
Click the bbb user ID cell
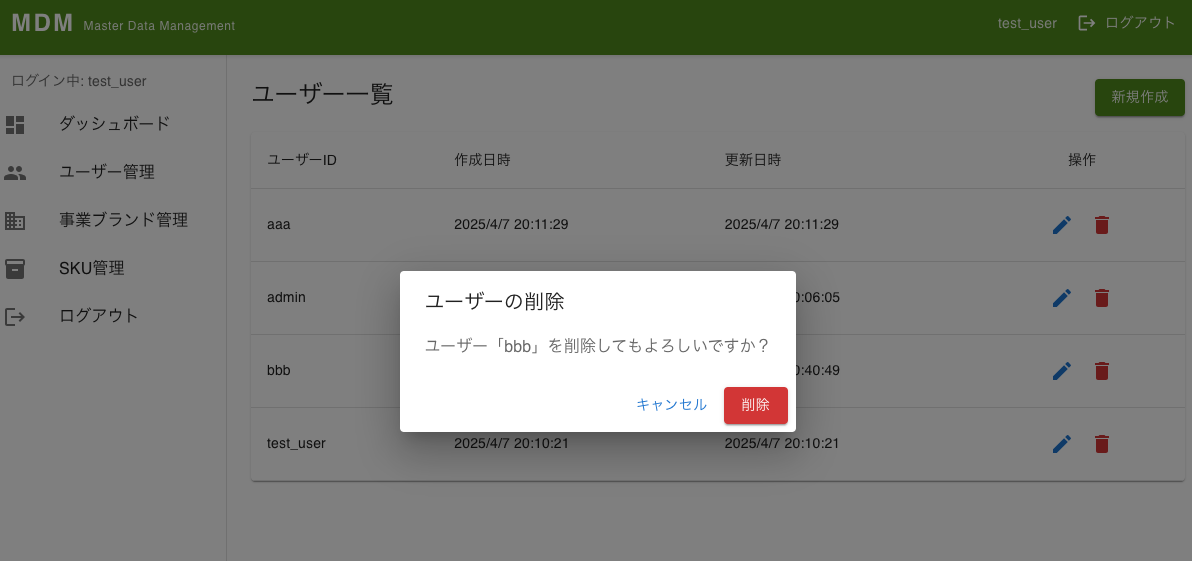tap(279, 370)
